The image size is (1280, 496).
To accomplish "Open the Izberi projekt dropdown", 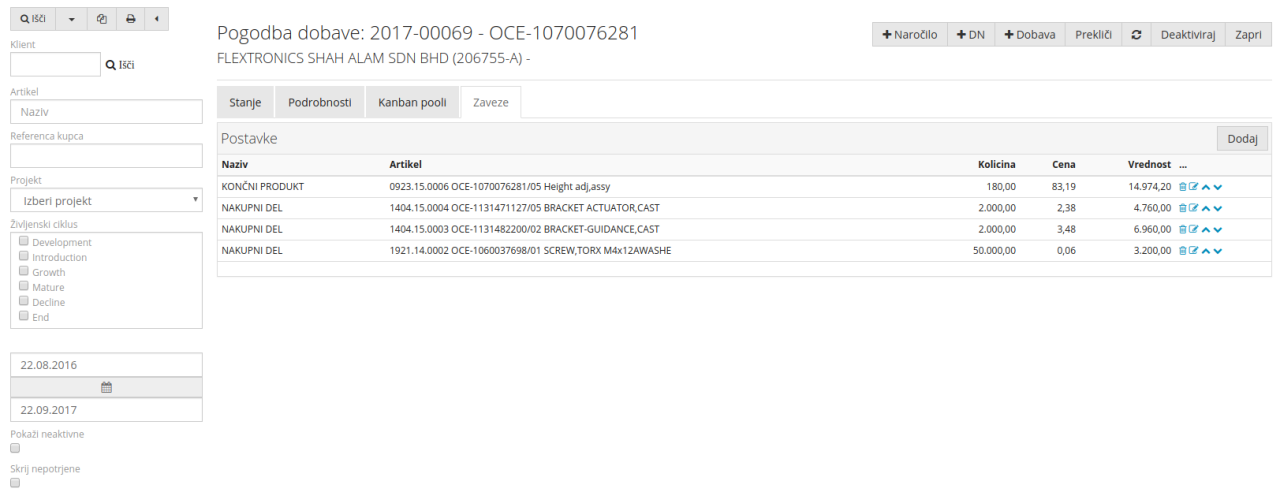I will 106,200.
